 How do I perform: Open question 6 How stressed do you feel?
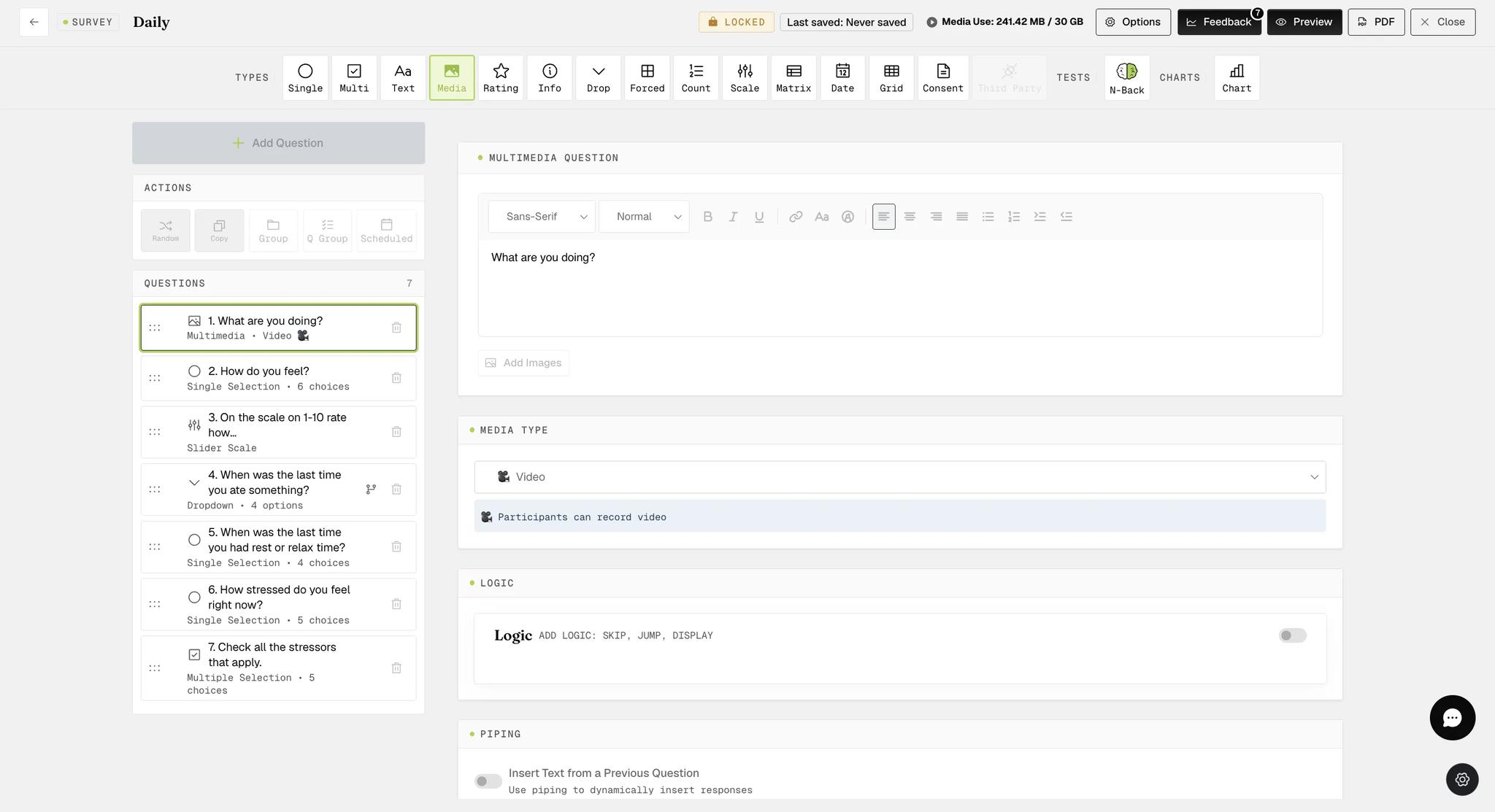278,604
